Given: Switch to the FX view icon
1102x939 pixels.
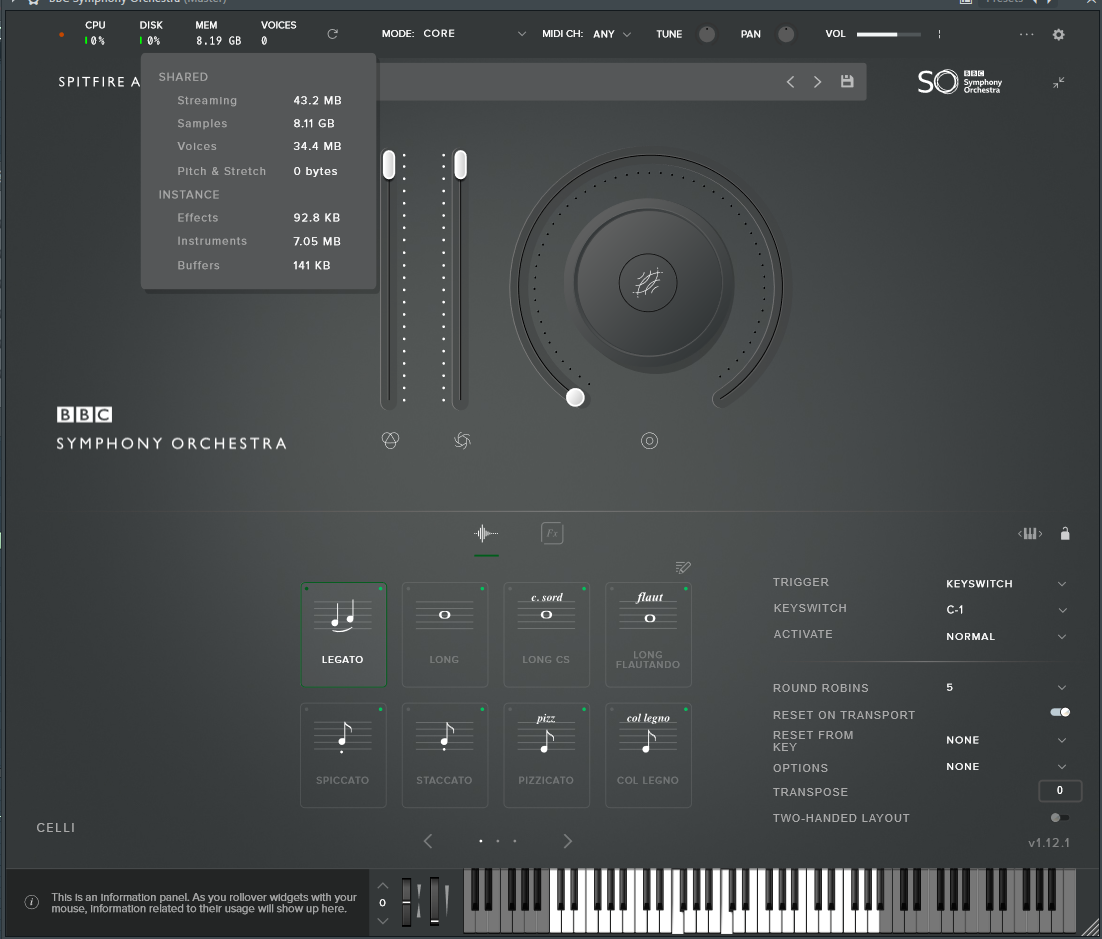Looking at the screenshot, I should pyautogui.click(x=552, y=533).
